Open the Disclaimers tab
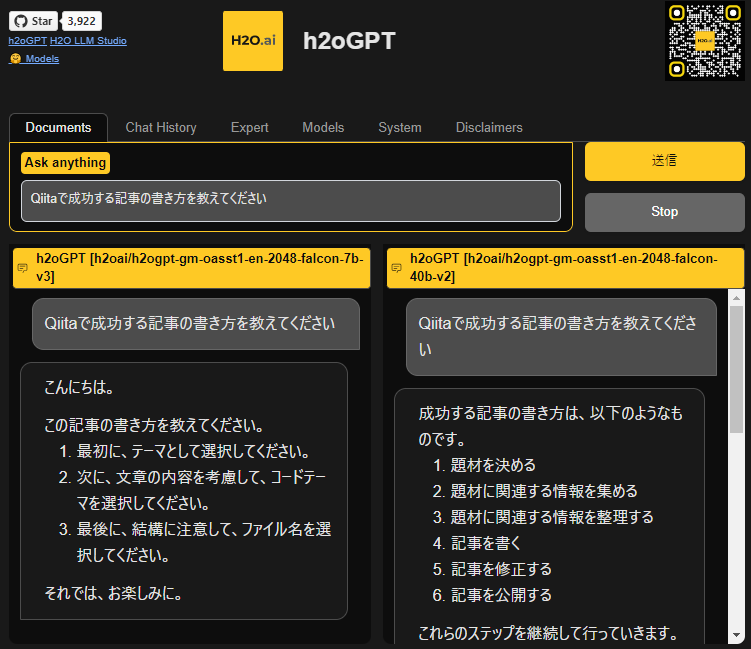This screenshot has width=751, height=649. 489,127
